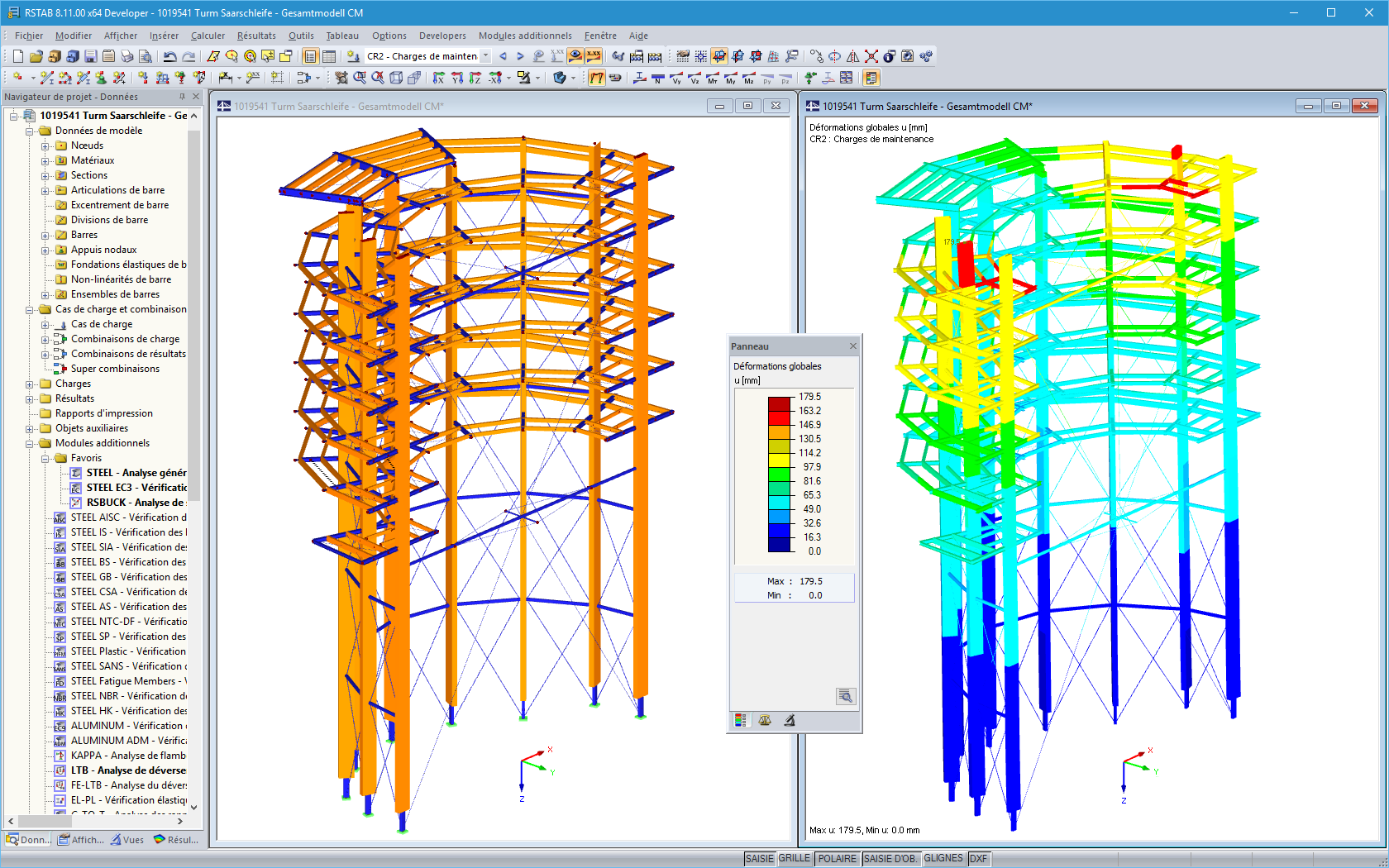Go to the previous load case arrow

click(503, 56)
